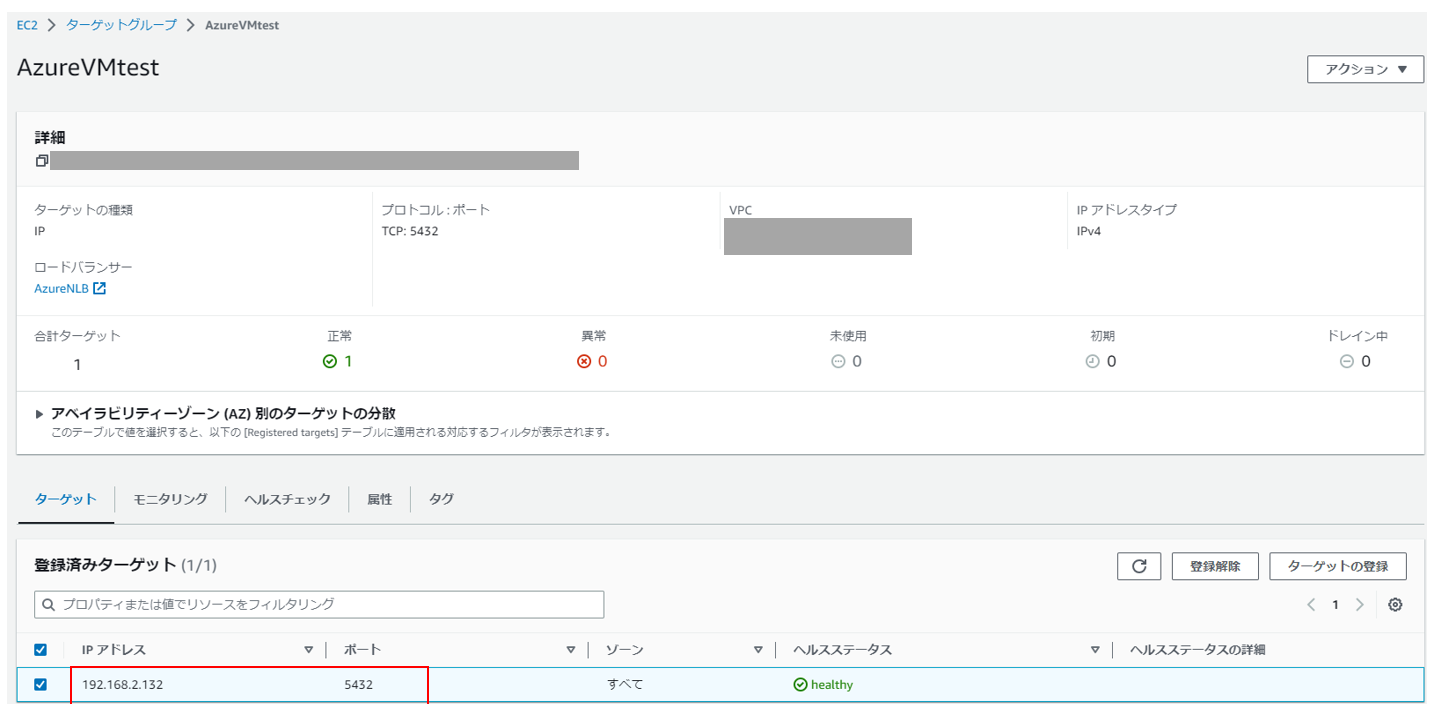1437x704 pixels.
Task: Click the search magnifier icon in filter box
Action: pos(48,605)
